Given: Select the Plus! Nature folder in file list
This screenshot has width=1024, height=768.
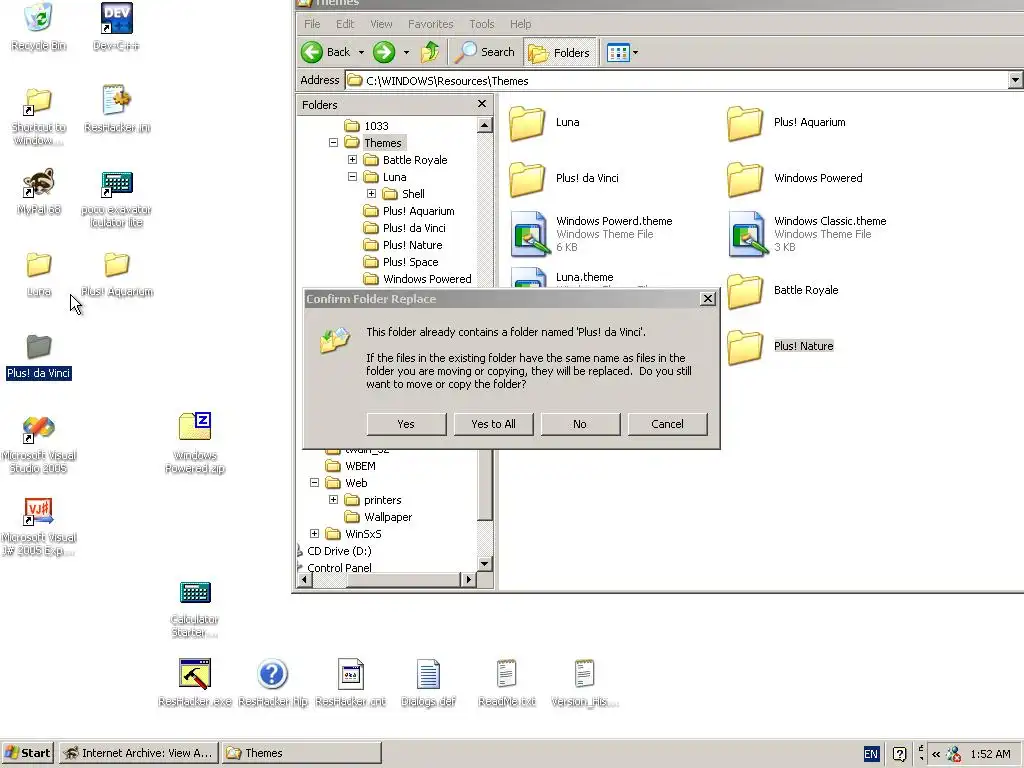Looking at the screenshot, I should 781,346.
